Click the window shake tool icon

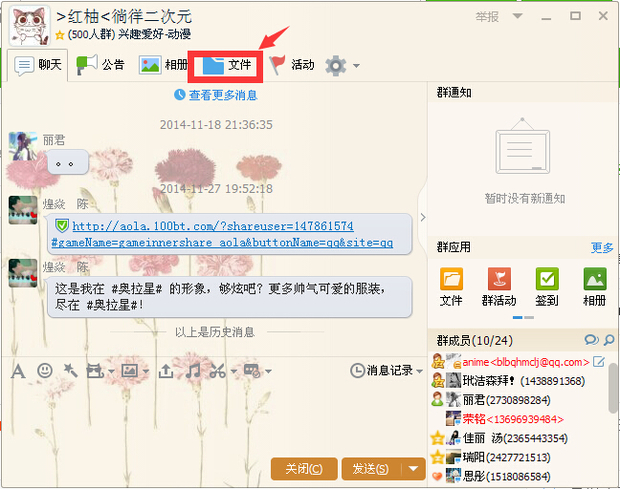tap(95, 371)
